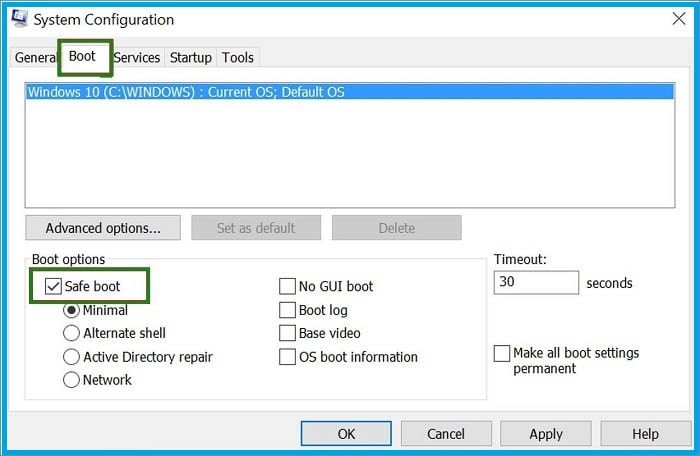Close the System Configuration dialog
The image size is (700, 456).
679,19
